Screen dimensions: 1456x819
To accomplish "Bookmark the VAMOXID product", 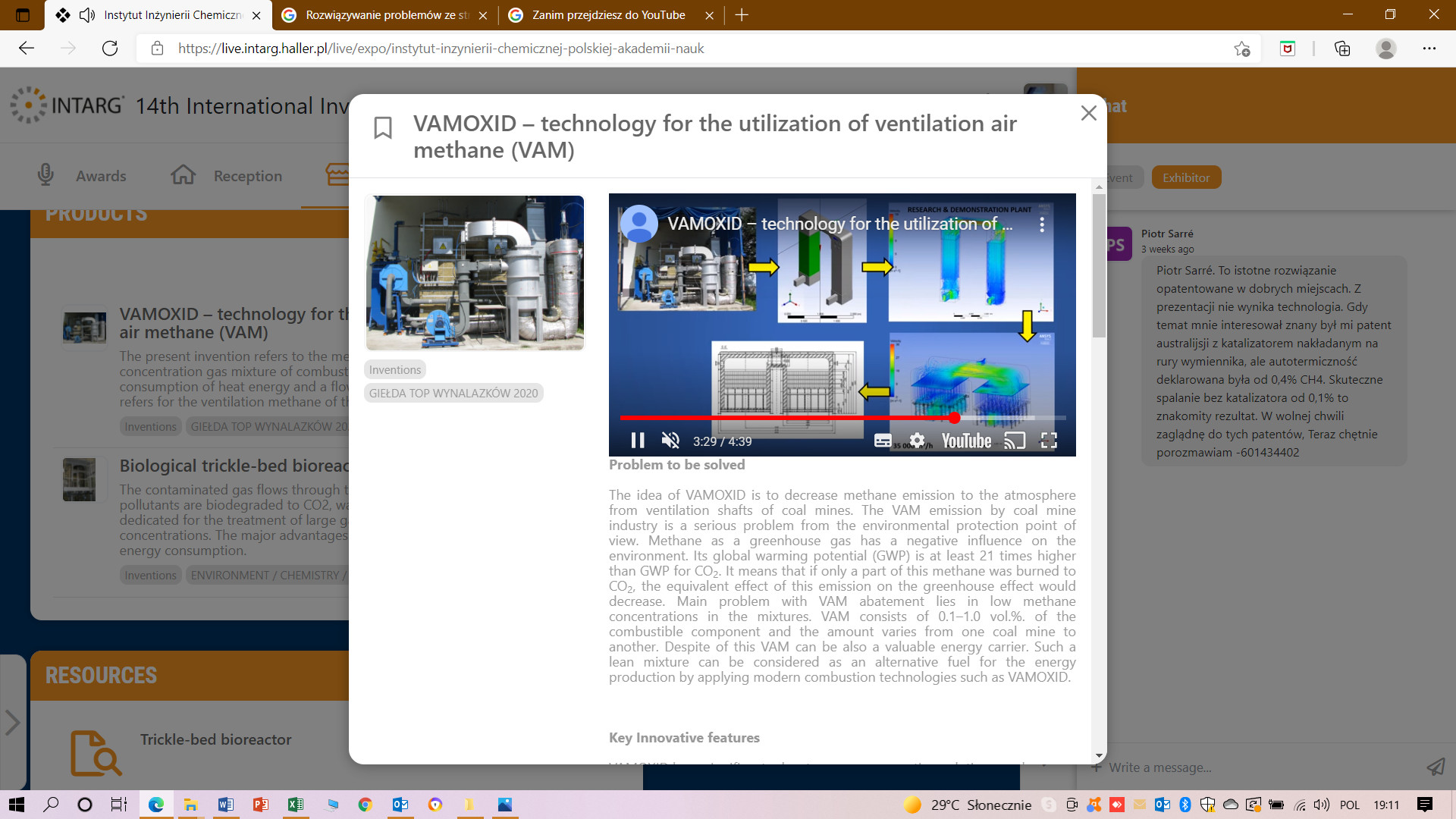I will (383, 127).
